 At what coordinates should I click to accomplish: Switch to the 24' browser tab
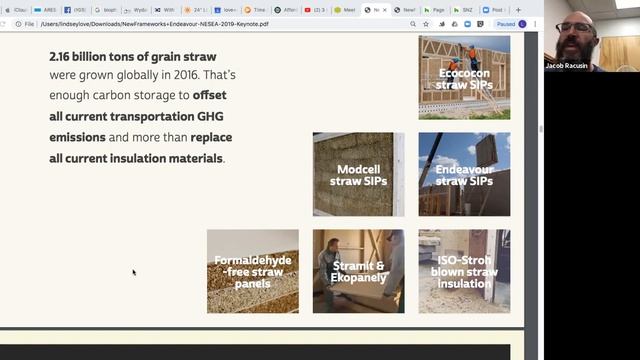195,10
